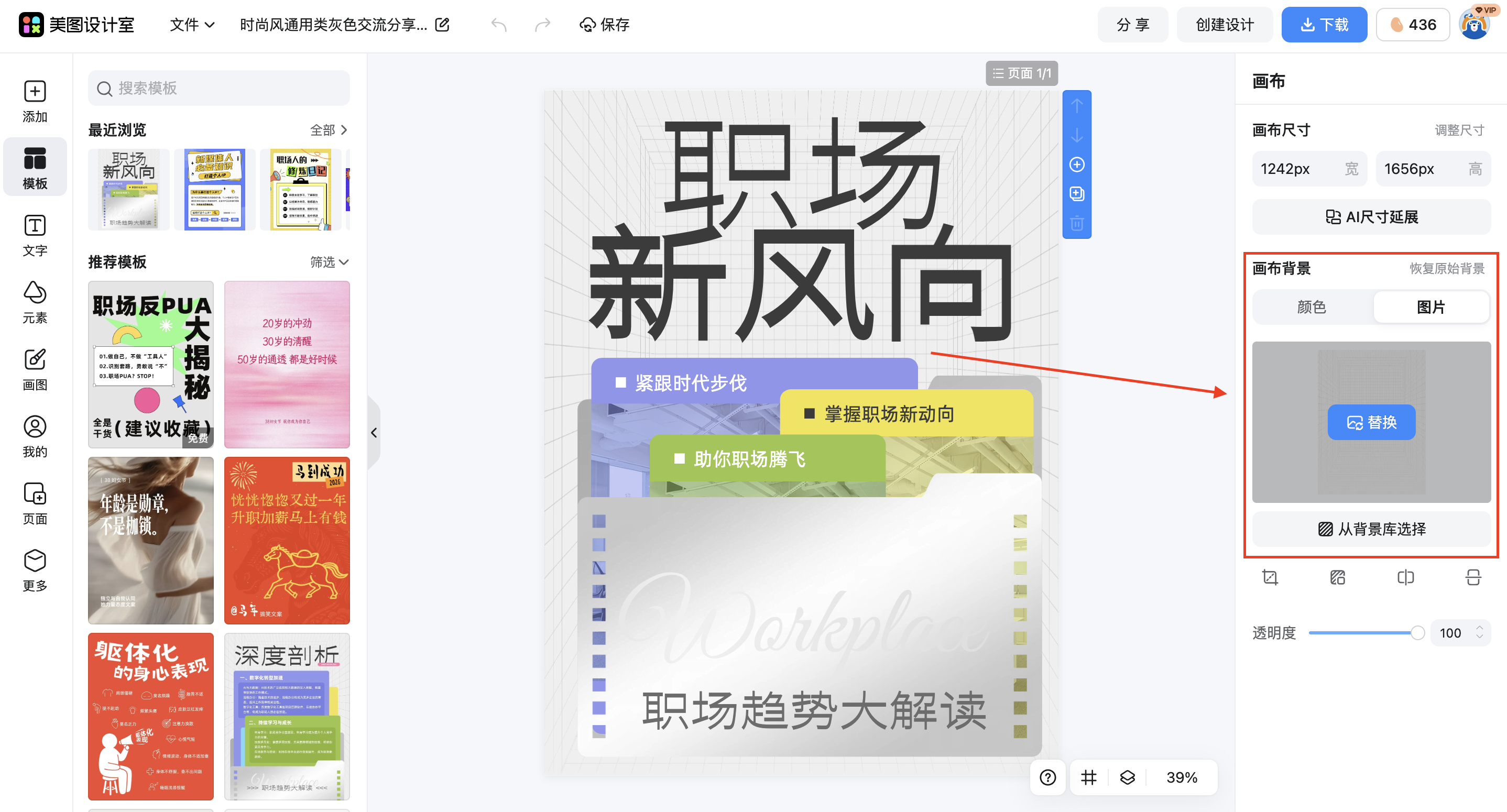Collapse the left template panel

pyautogui.click(x=374, y=433)
